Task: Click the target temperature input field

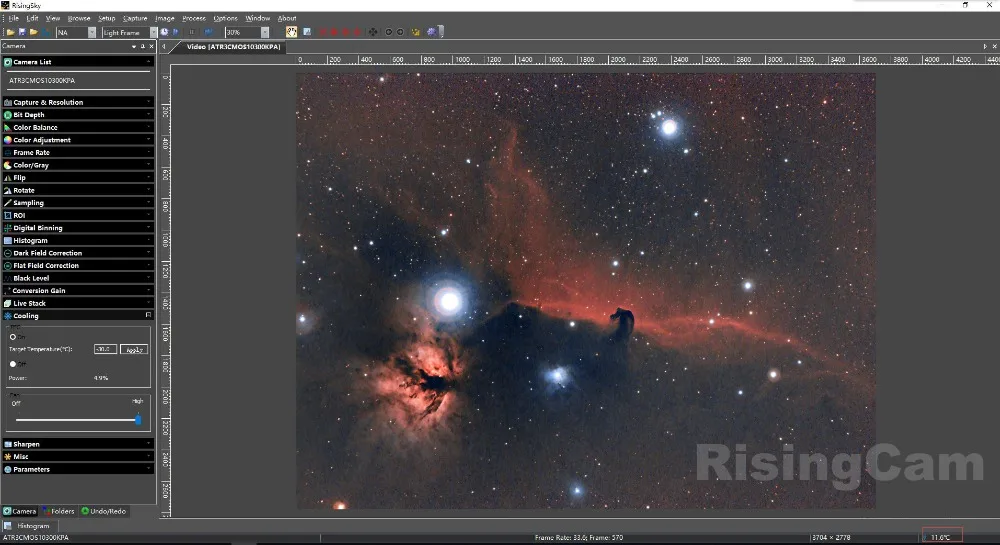Action: (105, 349)
